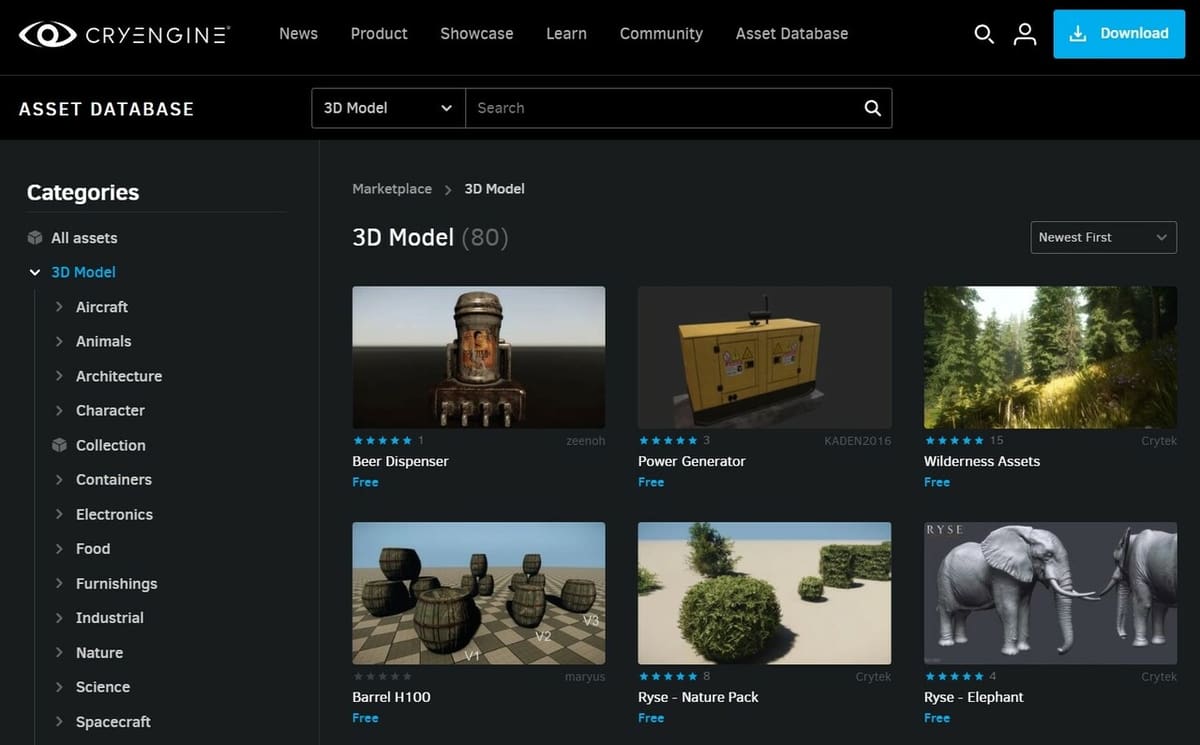Select the 3D Model category label
The image size is (1200, 745).
(x=83, y=272)
